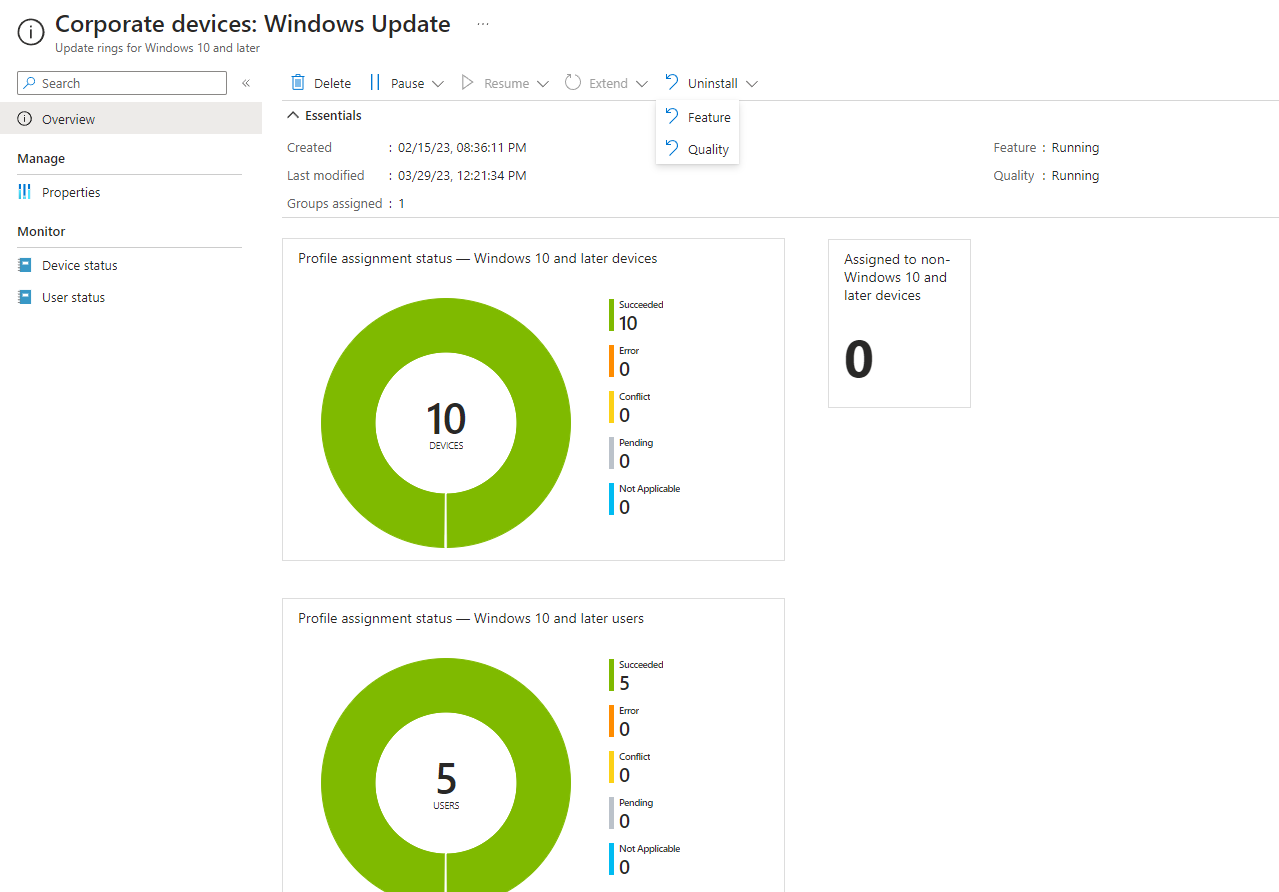Click the 10 DEVICES center label
1279x892 pixels.
[x=446, y=425]
